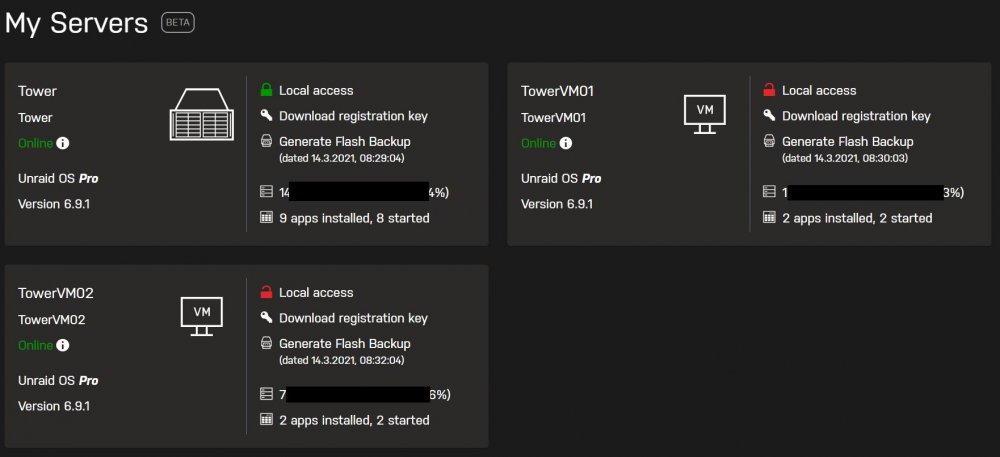Click the green Online status on TowerVM02 card

click(35, 345)
